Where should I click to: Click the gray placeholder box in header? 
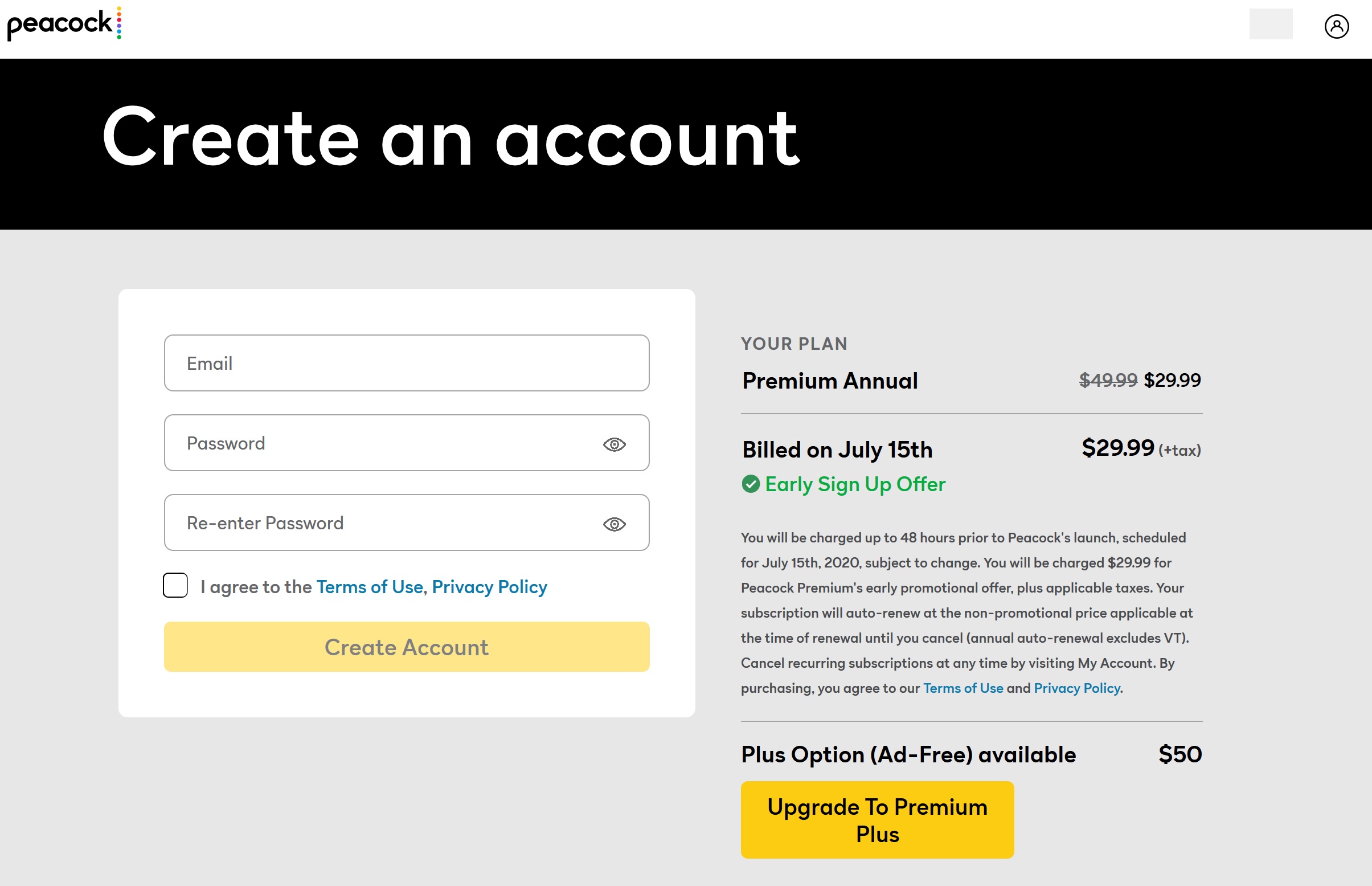[x=1270, y=24]
